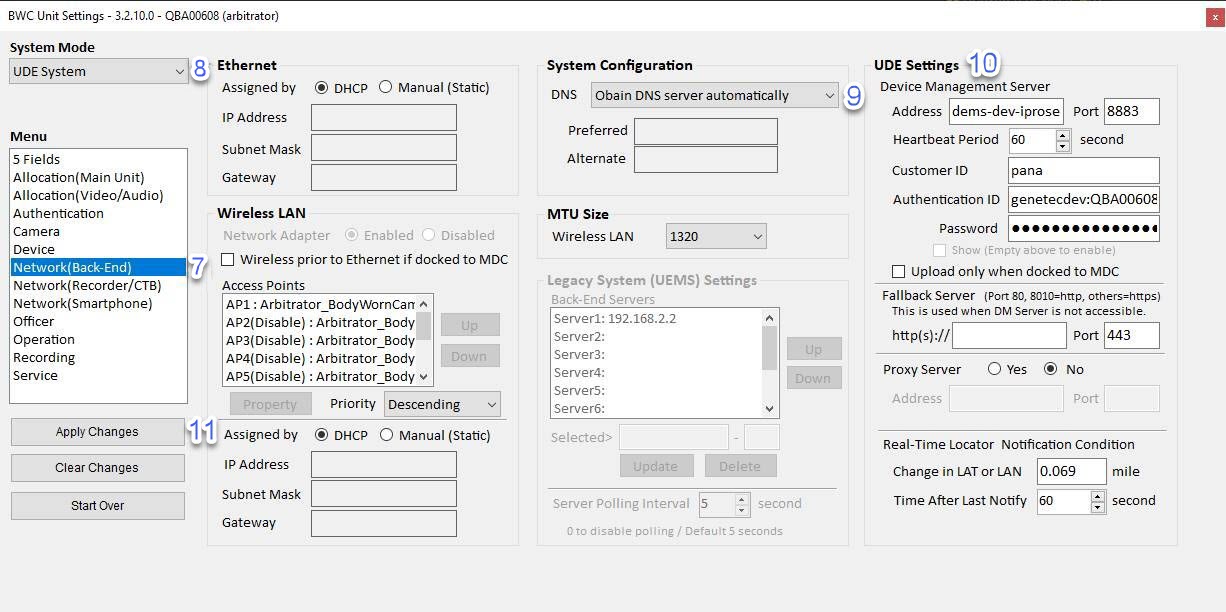Click the Heartbeat Period value field

pyautogui.click(x=1031, y=140)
